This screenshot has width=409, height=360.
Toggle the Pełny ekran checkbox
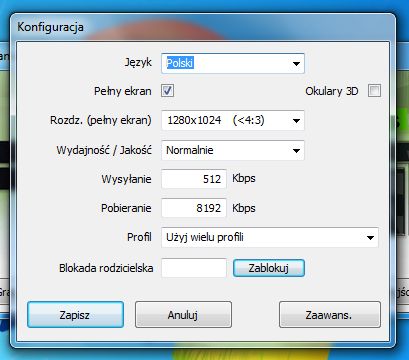click(167, 91)
